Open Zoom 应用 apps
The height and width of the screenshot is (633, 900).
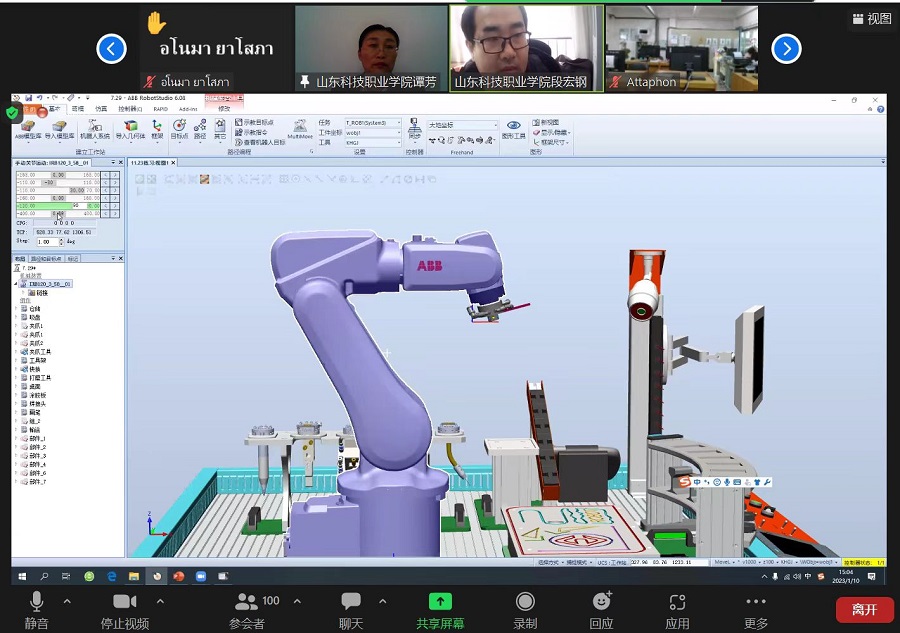(677, 611)
